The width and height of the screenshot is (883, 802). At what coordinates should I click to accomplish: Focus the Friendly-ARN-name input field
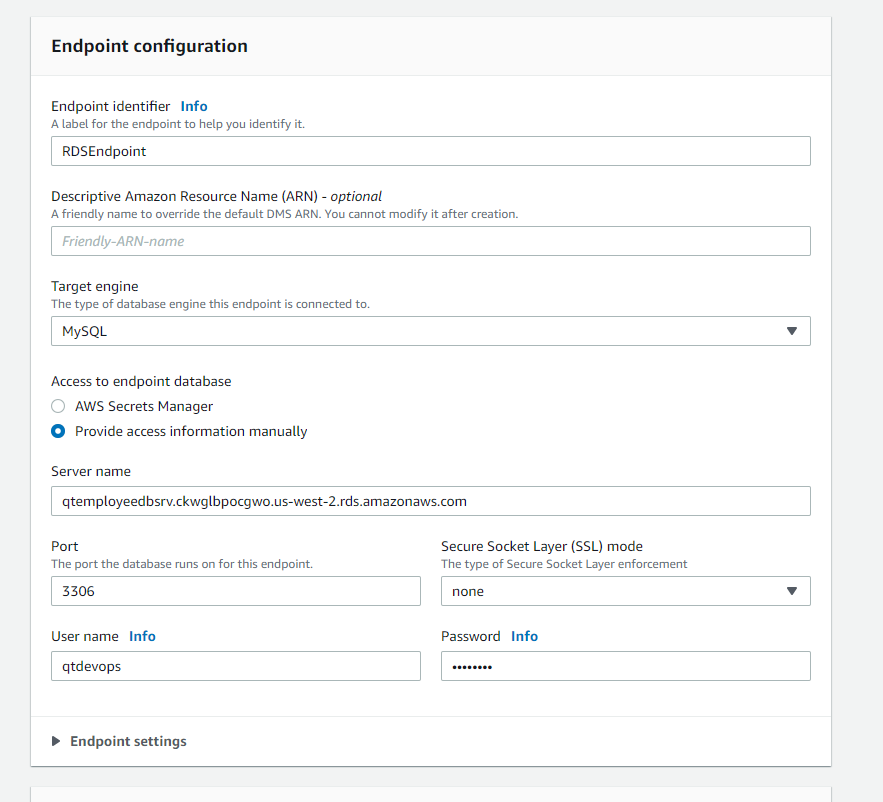pos(431,241)
